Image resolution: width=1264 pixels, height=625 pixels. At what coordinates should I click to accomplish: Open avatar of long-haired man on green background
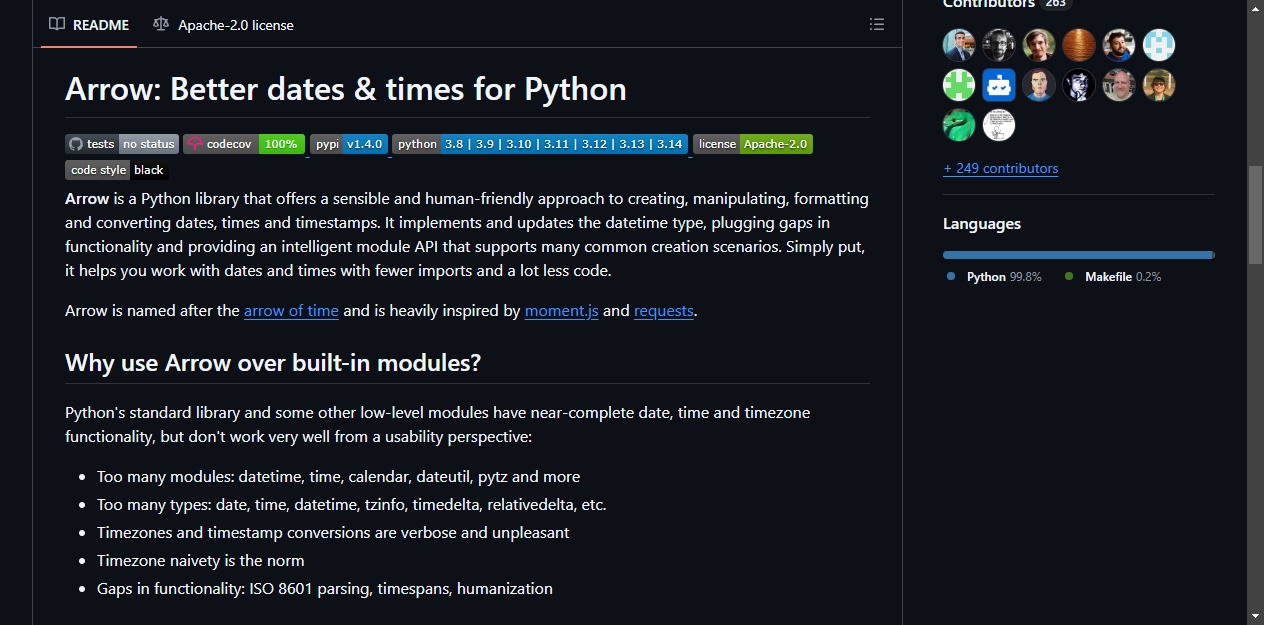click(x=1039, y=45)
